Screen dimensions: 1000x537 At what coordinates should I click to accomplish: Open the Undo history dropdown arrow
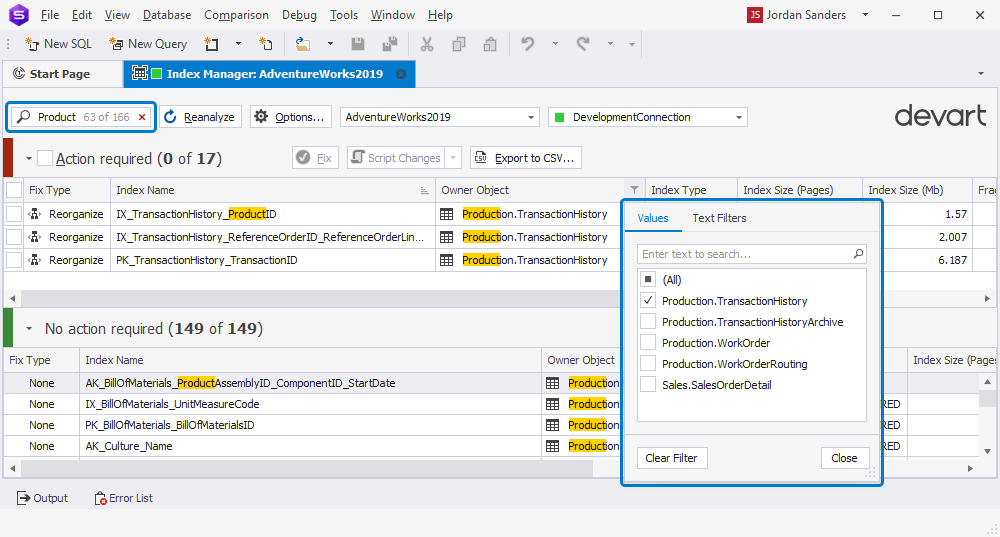click(x=555, y=44)
